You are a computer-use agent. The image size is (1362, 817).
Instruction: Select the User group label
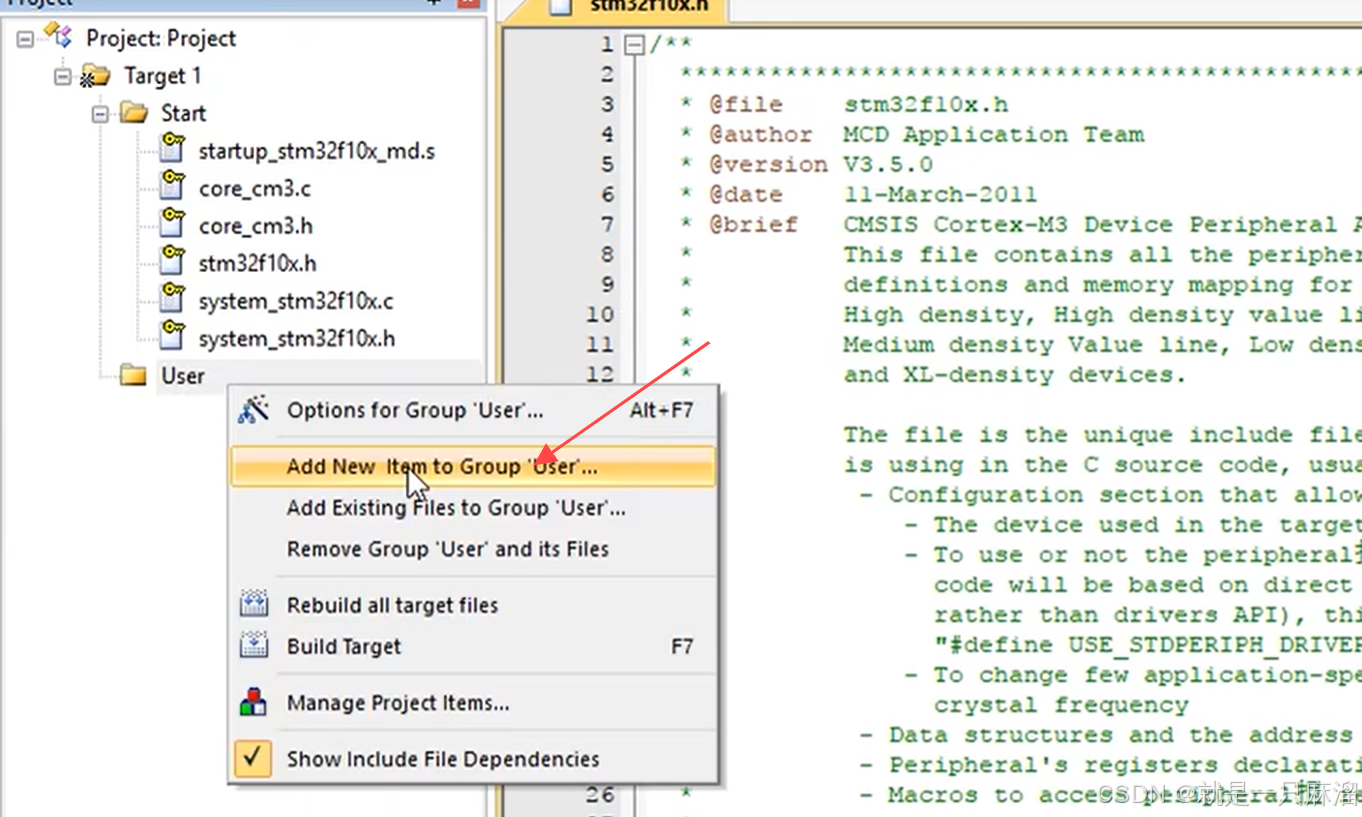pos(183,376)
